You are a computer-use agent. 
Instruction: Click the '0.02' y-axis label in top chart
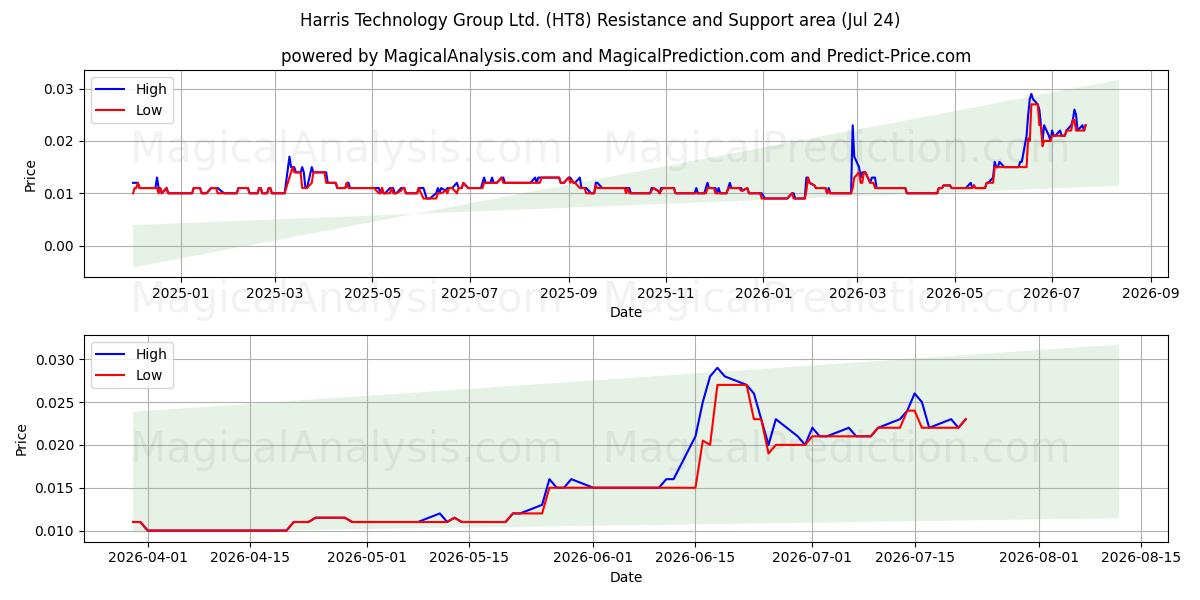(60, 141)
